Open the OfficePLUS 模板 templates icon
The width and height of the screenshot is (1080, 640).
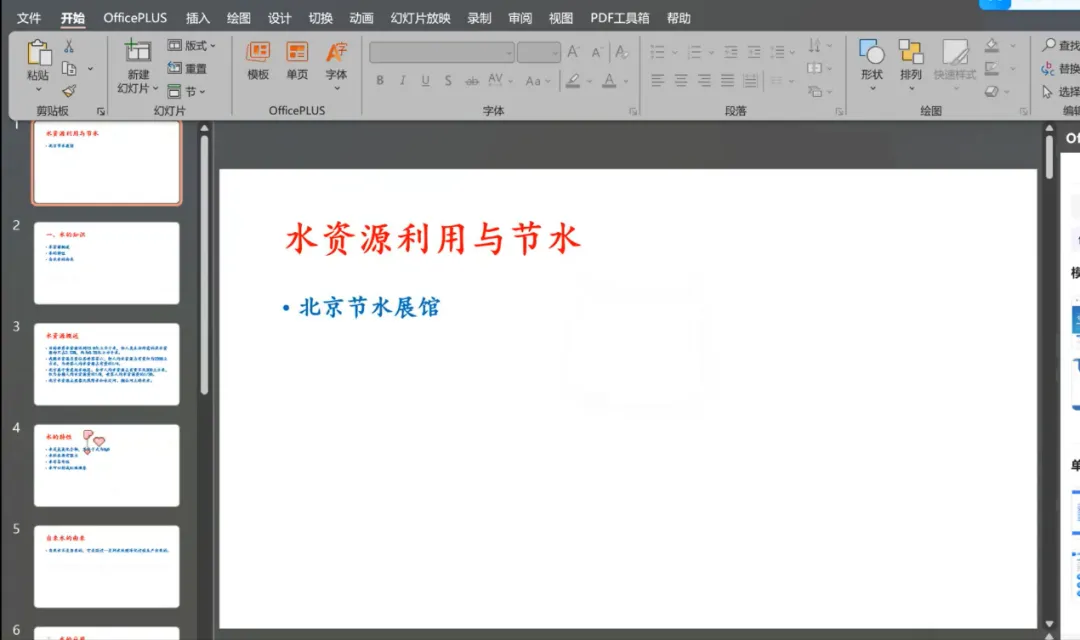click(258, 52)
